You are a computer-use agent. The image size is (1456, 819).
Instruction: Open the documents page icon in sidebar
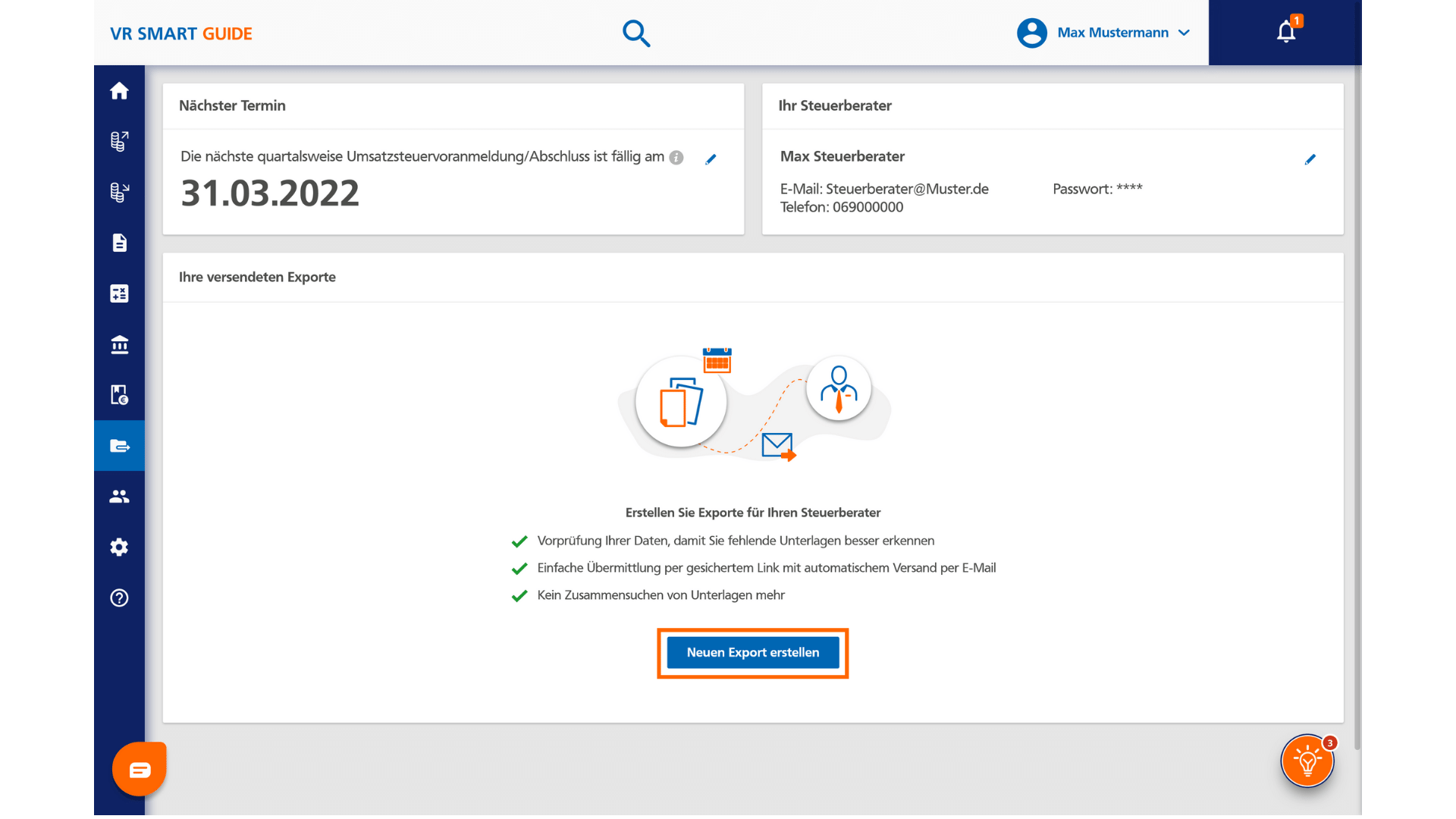[x=119, y=243]
